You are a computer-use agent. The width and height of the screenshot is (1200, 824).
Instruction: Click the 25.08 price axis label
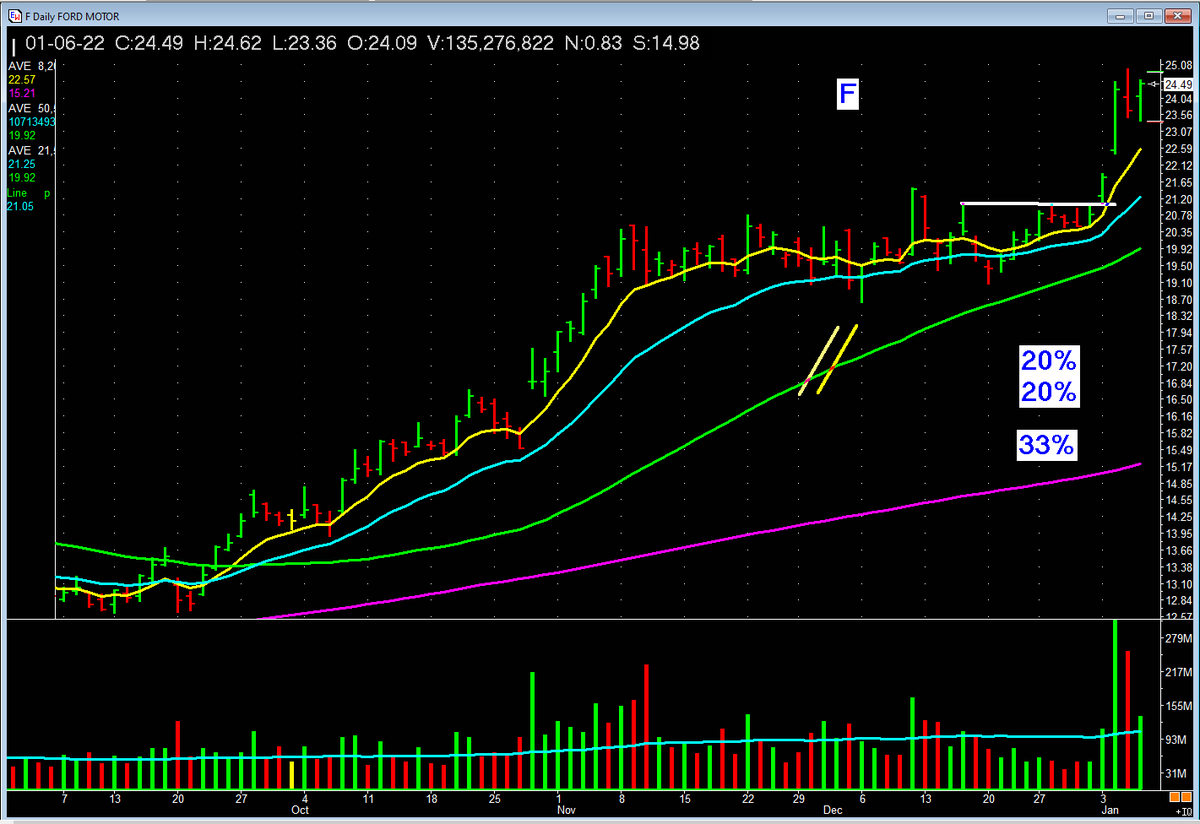tap(1178, 66)
